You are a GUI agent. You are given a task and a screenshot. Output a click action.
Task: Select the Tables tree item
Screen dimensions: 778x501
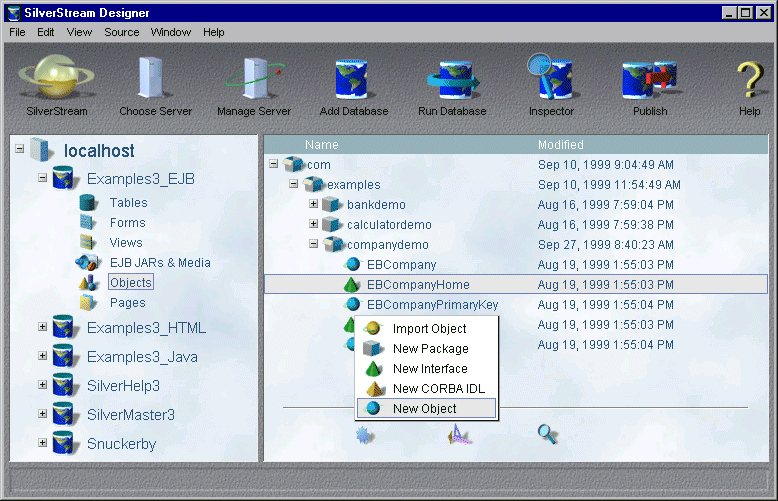click(129, 202)
